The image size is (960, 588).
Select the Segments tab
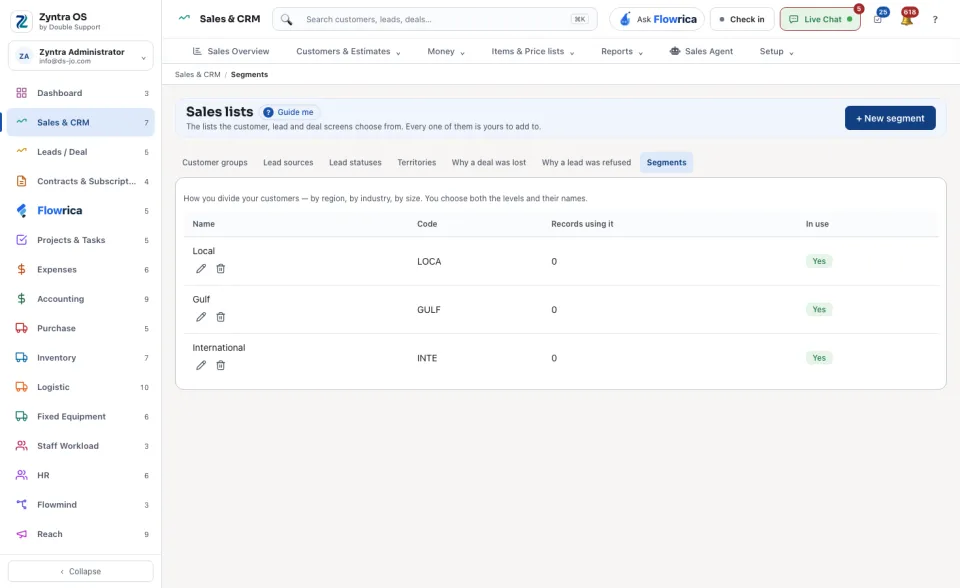click(666, 163)
